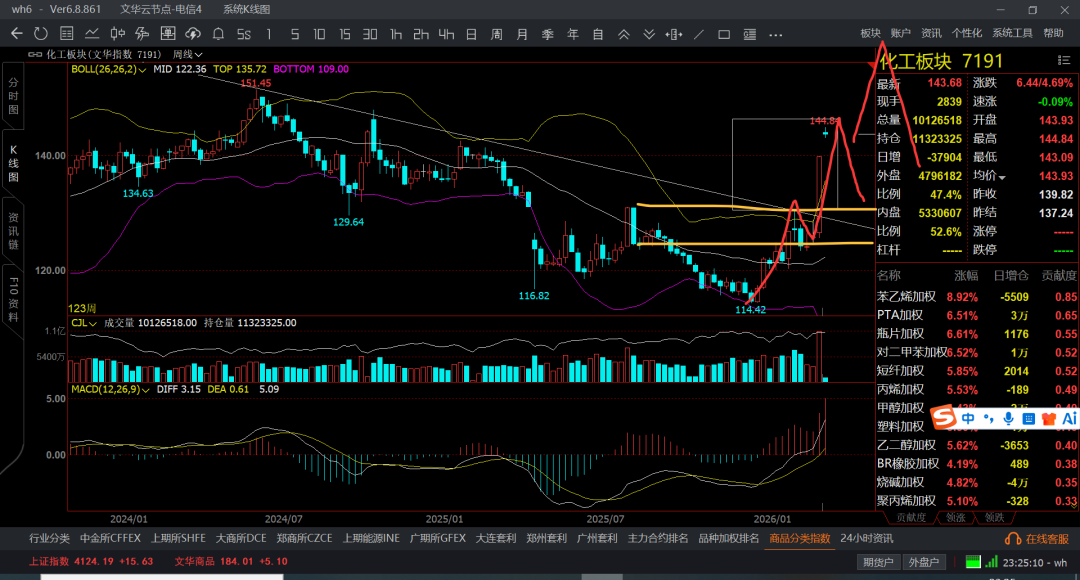
Task: Open the boxed 单 order panel icon
Action: (x=167, y=34)
